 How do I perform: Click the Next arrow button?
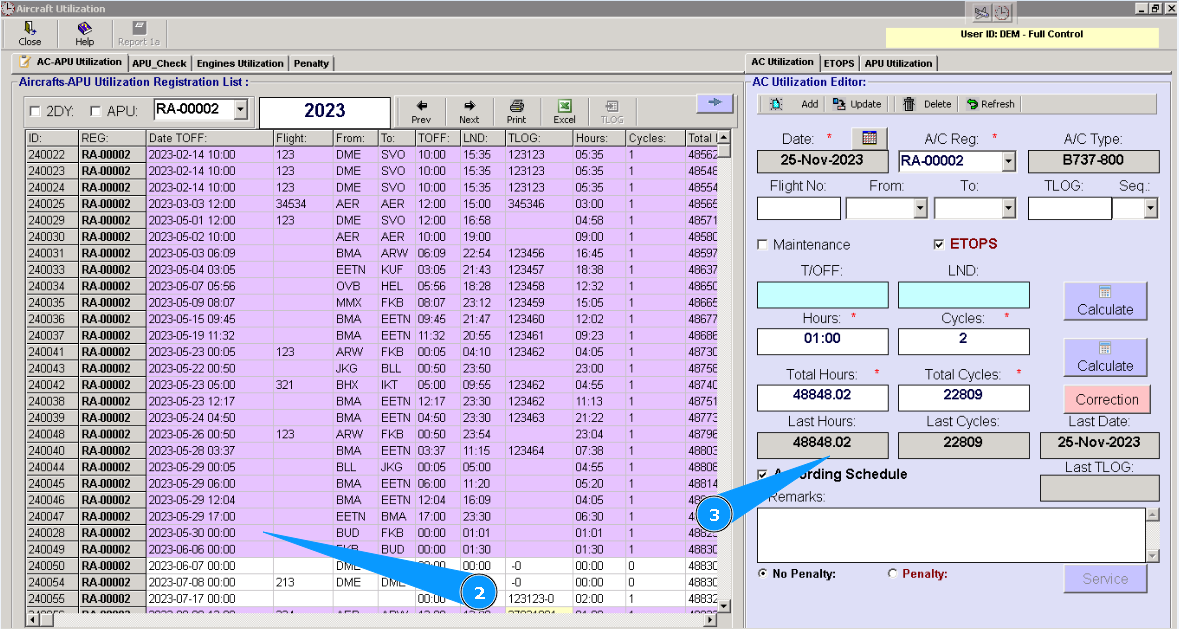(x=469, y=110)
